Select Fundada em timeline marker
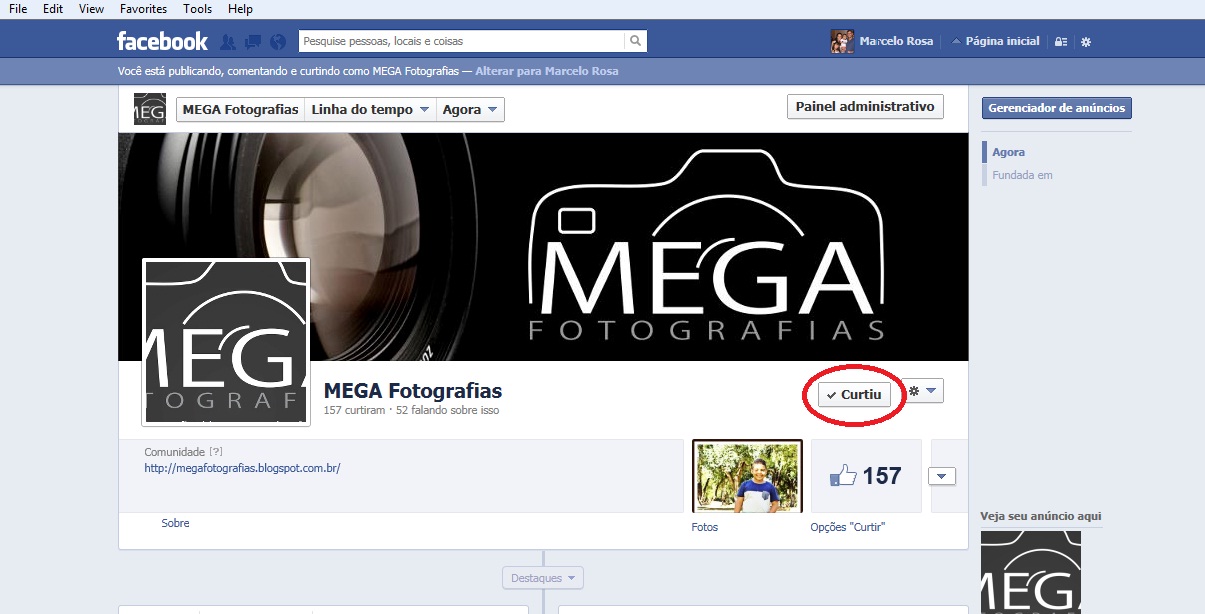The image size is (1205, 614). tap(1022, 175)
